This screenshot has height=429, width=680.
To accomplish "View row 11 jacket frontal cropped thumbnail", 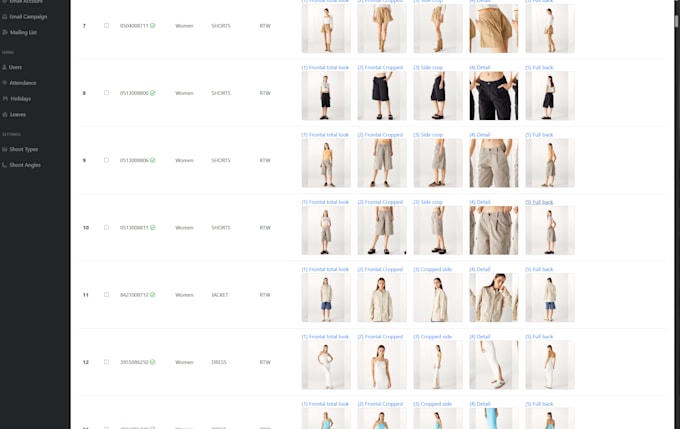I will click(382, 298).
